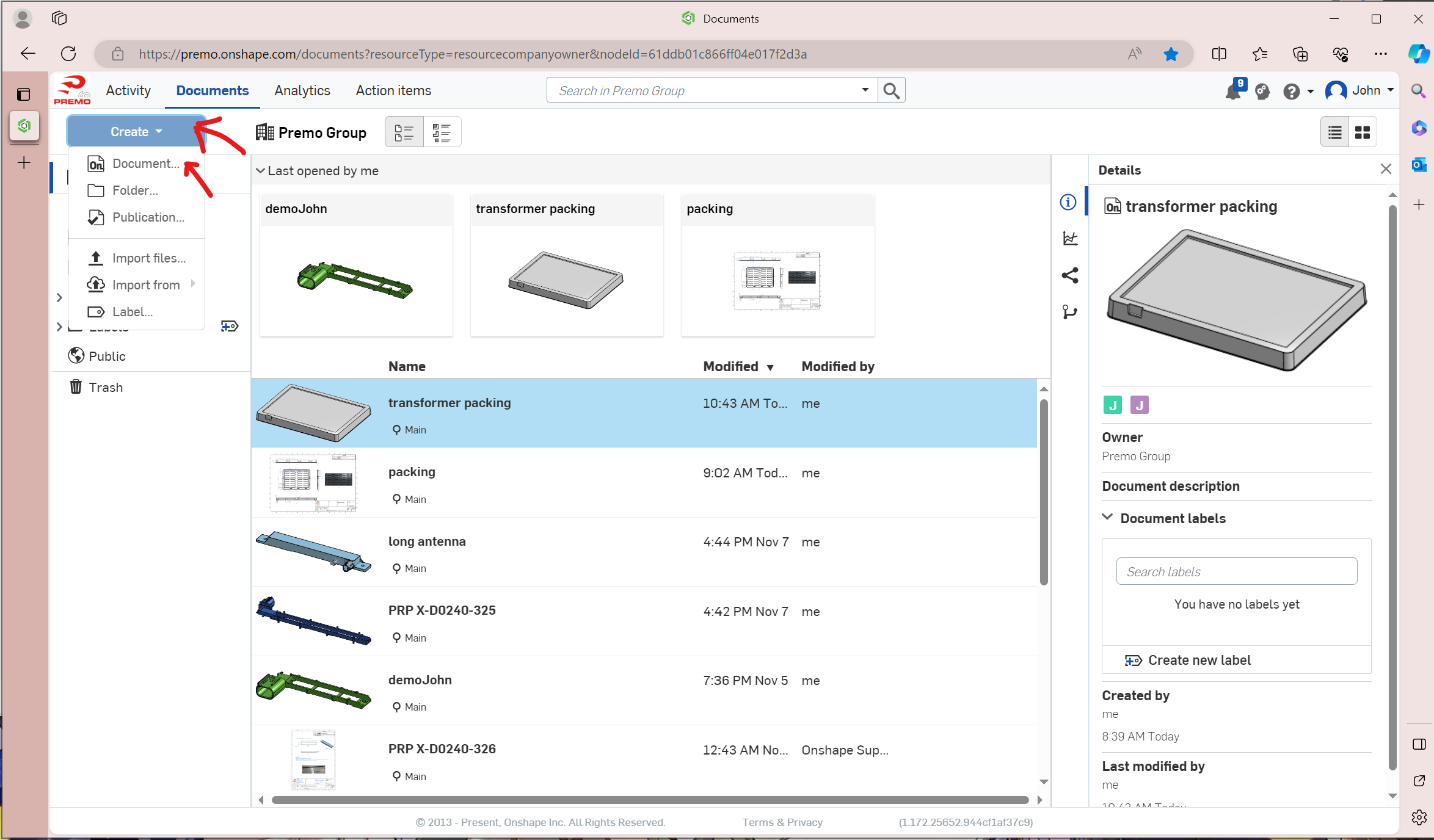This screenshot has height=840, width=1434.
Task: Click the notifications bell icon
Action: tap(1233, 92)
